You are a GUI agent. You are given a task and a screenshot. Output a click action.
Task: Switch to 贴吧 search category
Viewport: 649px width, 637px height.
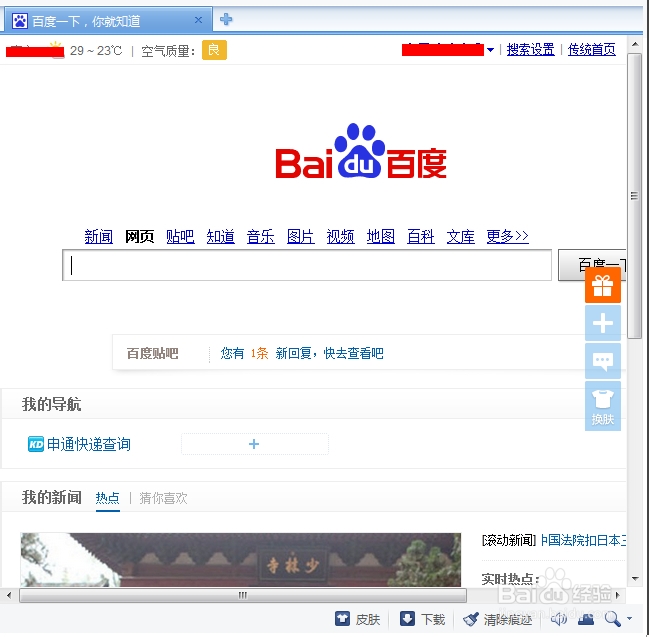(x=180, y=237)
